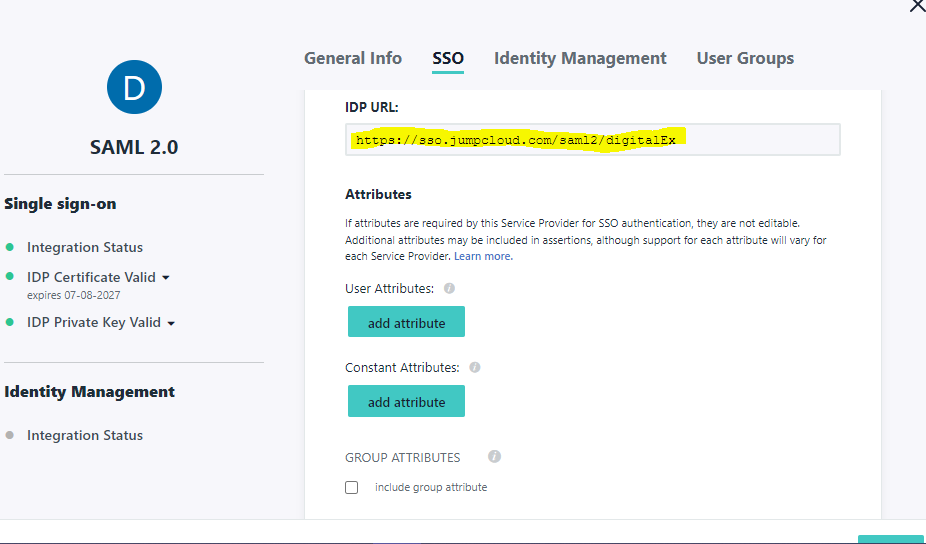Click the blue D application avatar icon
The image size is (926, 544).
tap(134, 87)
